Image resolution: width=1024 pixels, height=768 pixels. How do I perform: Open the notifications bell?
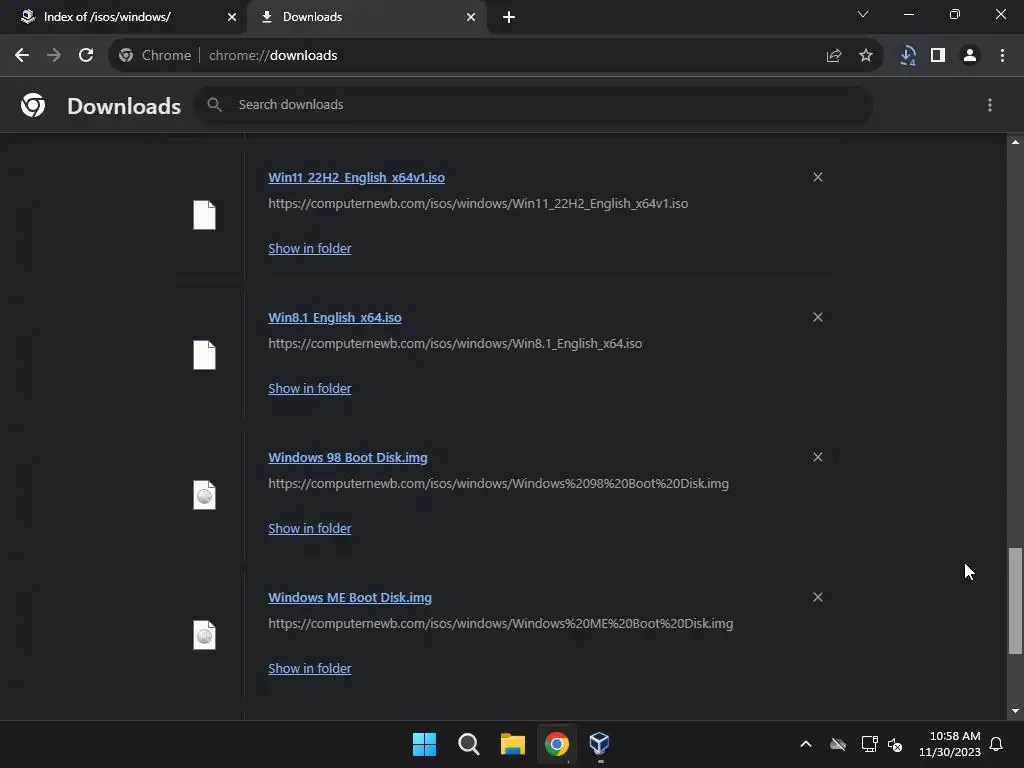996,744
